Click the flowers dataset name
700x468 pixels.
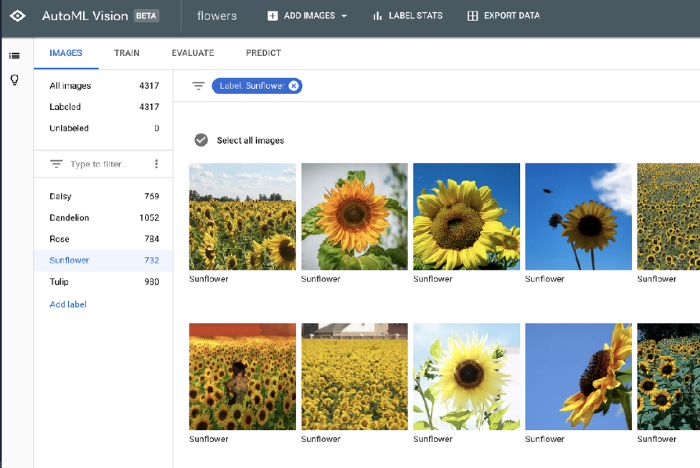pyautogui.click(x=217, y=16)
